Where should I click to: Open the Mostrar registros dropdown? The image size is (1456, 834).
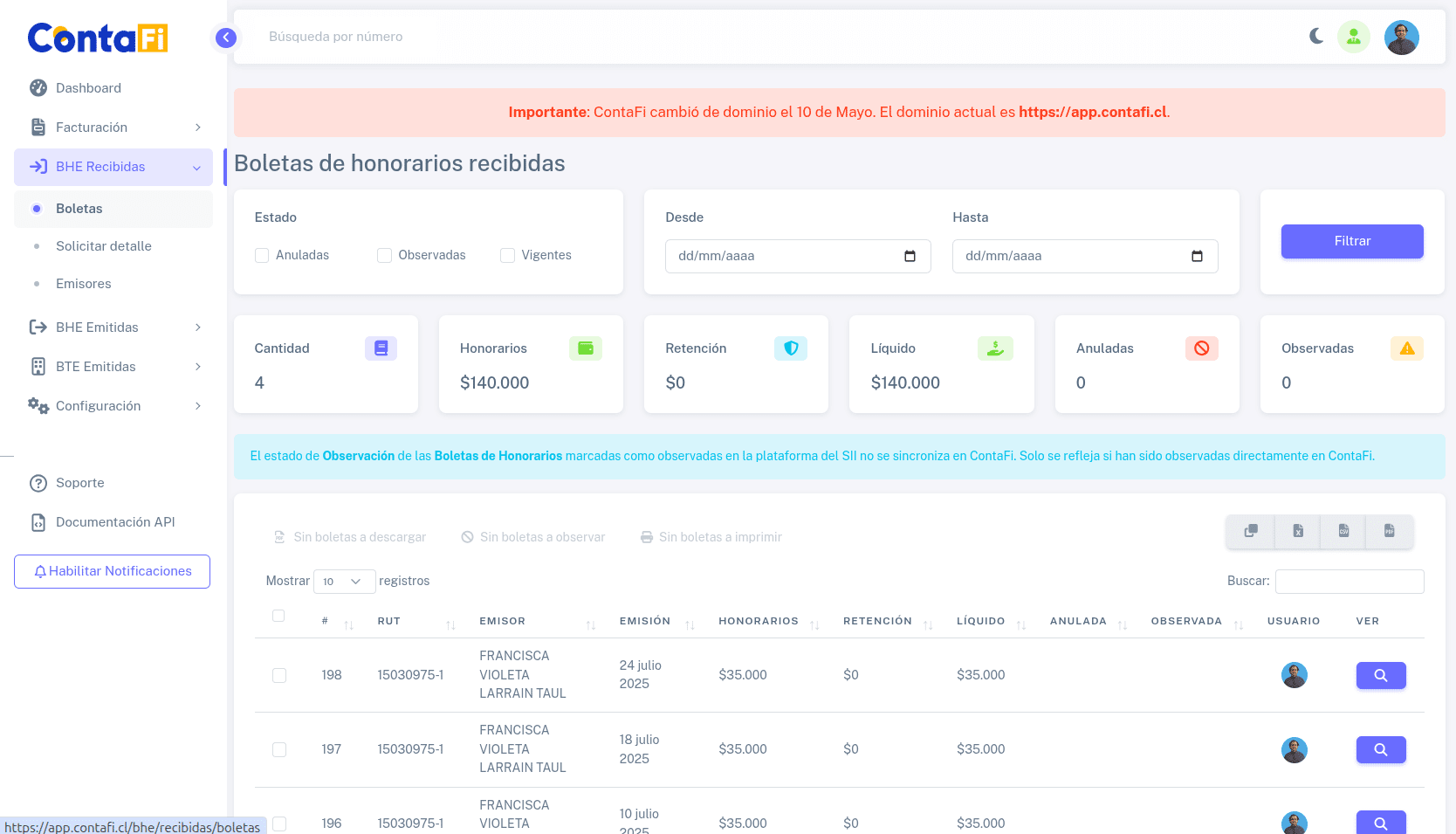(x=344, y=581)
